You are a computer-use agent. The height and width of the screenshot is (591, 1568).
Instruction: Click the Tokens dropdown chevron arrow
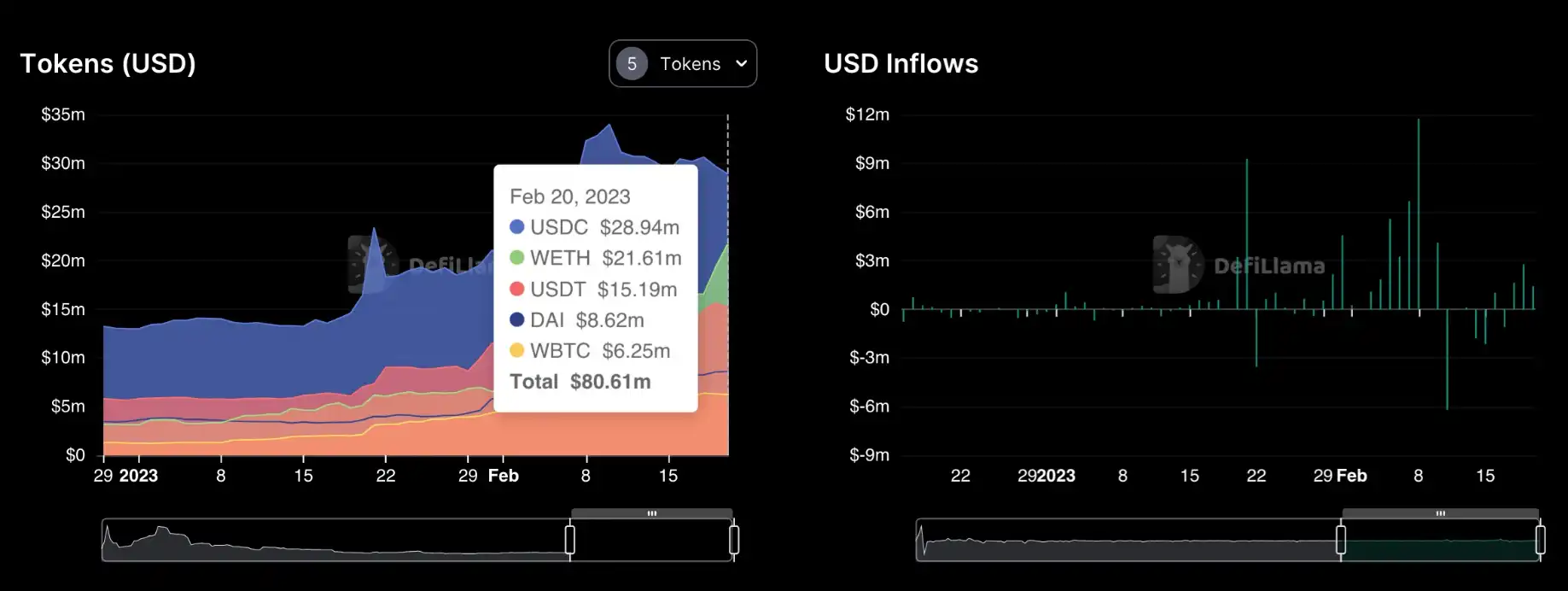(741, 63)
